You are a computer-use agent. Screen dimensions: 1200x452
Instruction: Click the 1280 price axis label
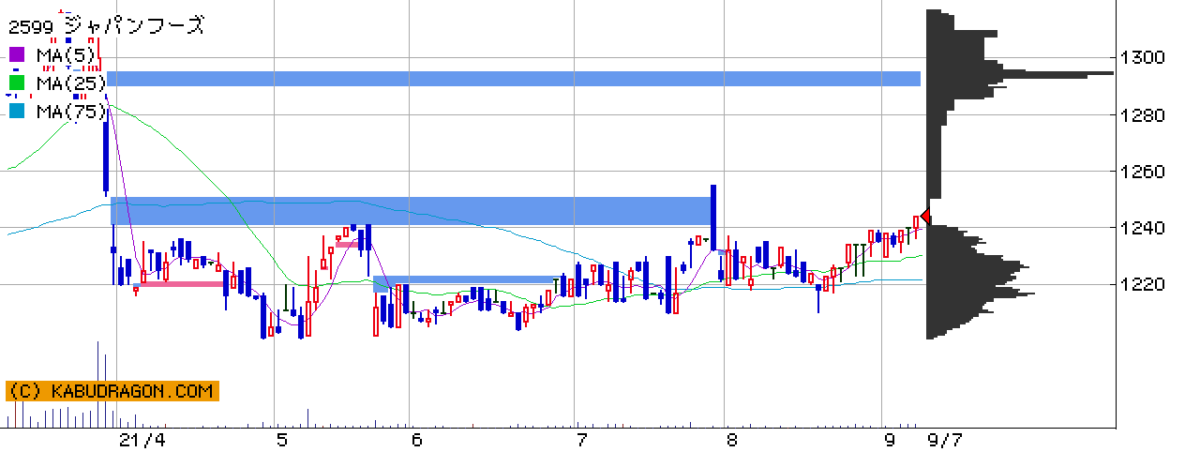coord(1142,115)
